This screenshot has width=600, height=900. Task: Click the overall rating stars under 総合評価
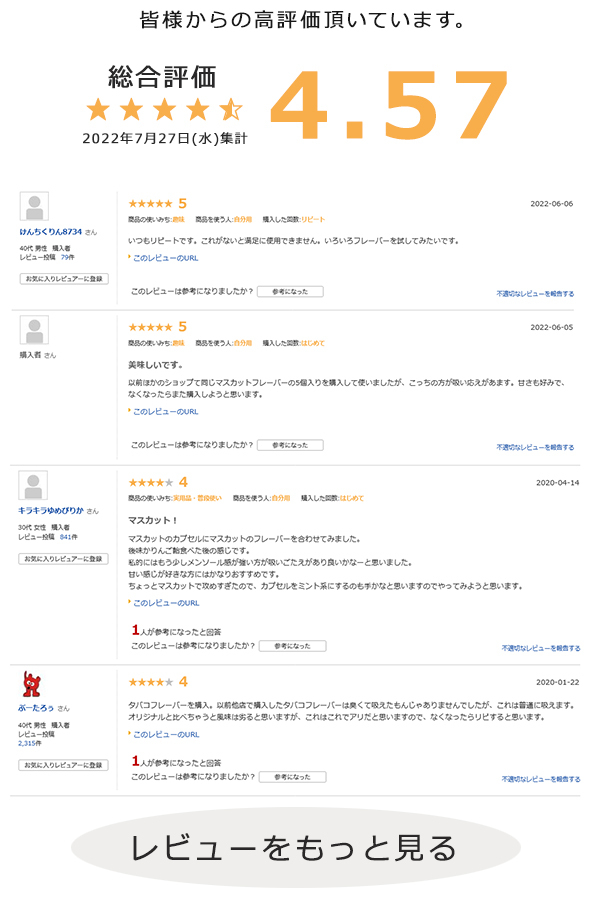coord(164,109)
